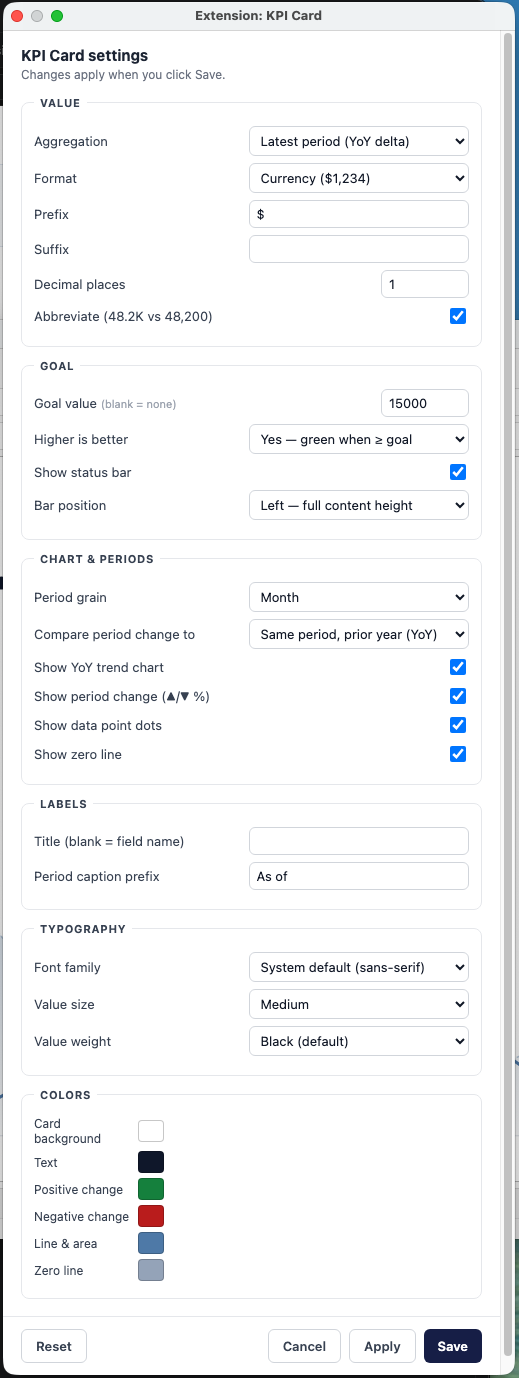This screenshot has height=1378, width=519.
Task: Click the Save button
Action: (453, 1346)
